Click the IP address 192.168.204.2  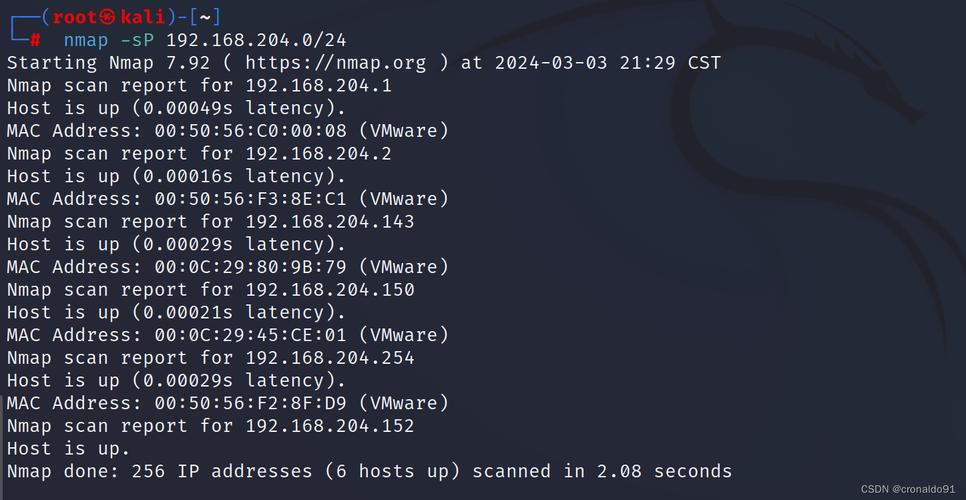point(318,154)
